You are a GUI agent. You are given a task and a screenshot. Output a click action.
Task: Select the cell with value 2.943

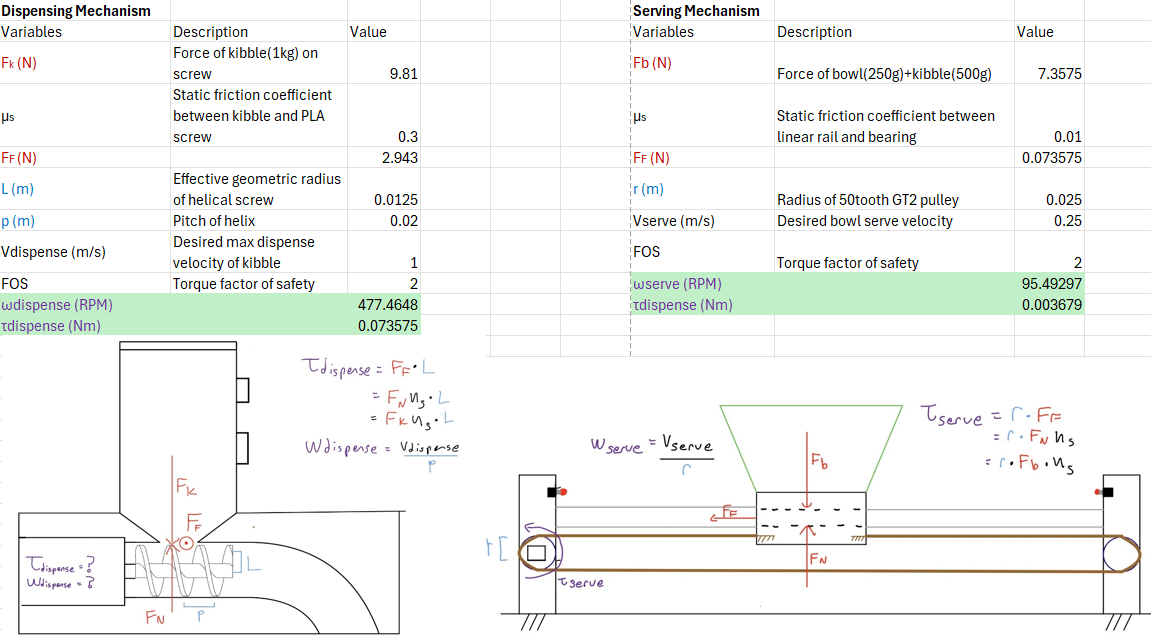[x=384, y=158]
